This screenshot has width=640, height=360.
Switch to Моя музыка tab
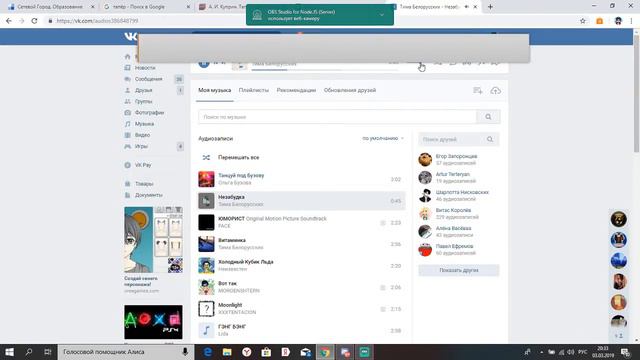[215, 90]
